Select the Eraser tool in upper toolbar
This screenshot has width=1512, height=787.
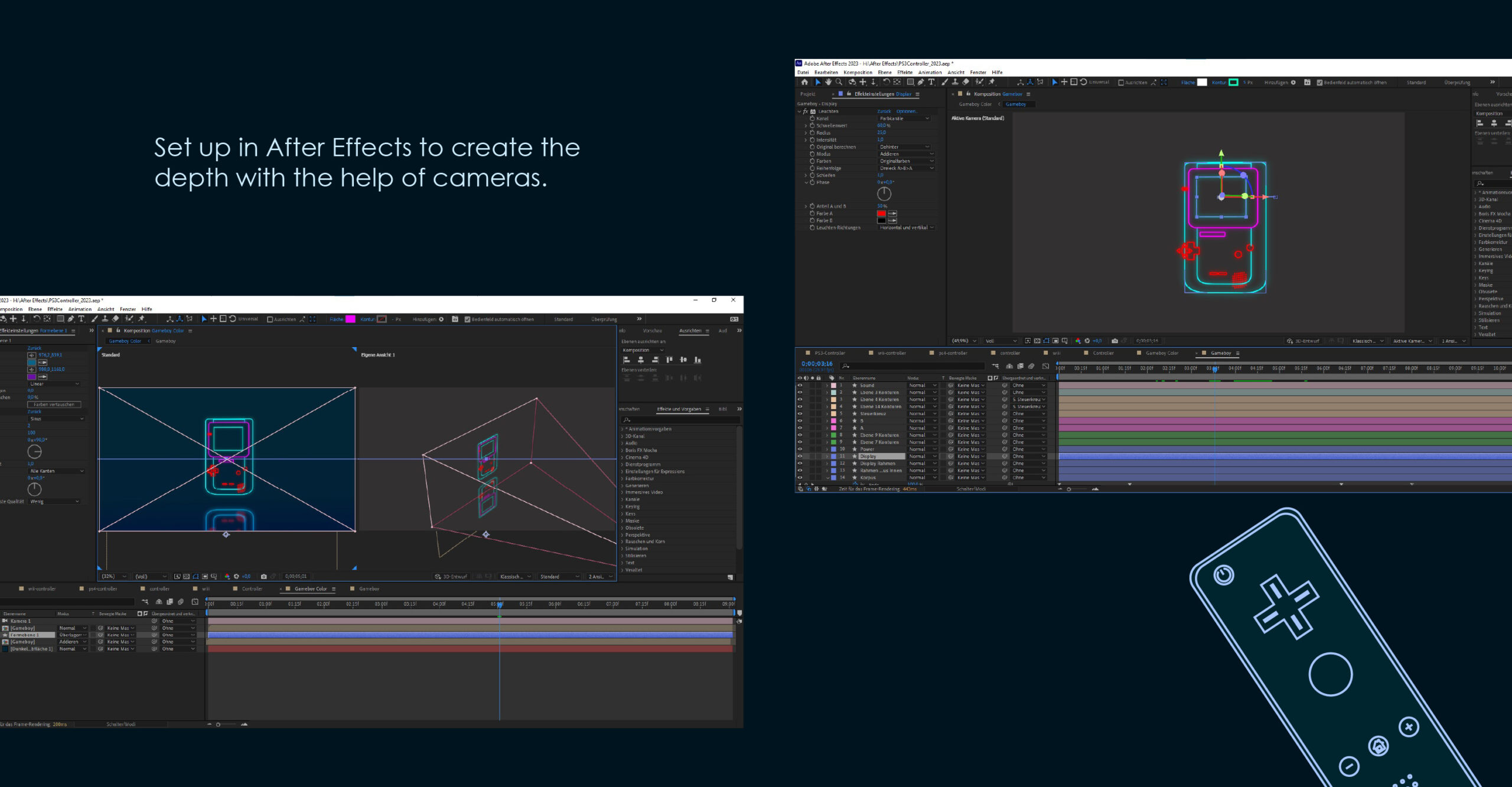pyautogui.click(x=966, y=83)
